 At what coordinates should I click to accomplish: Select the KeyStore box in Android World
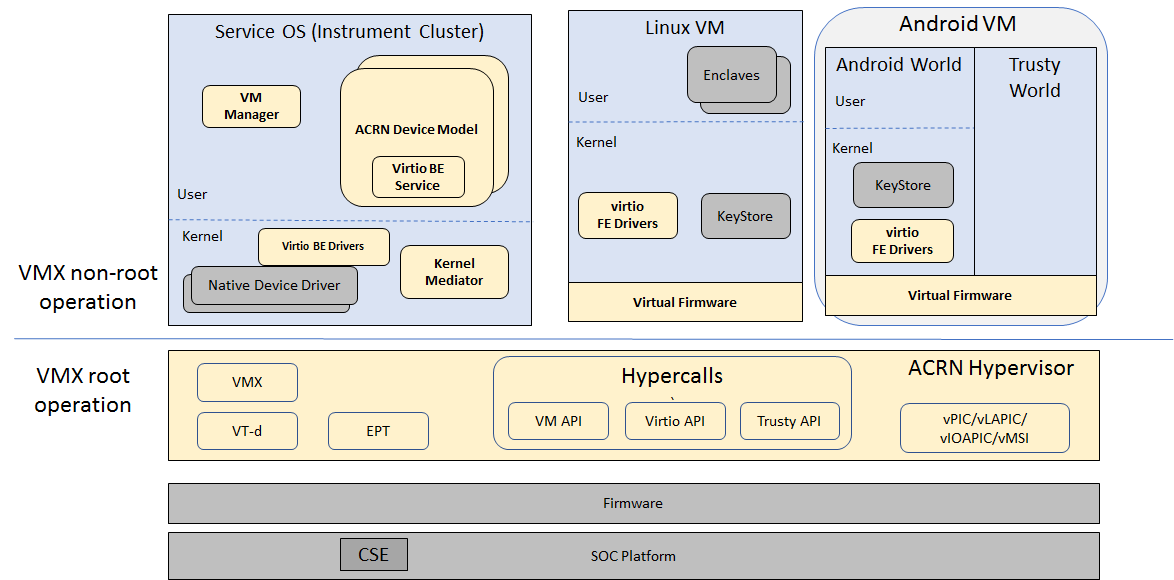point(902,185)
